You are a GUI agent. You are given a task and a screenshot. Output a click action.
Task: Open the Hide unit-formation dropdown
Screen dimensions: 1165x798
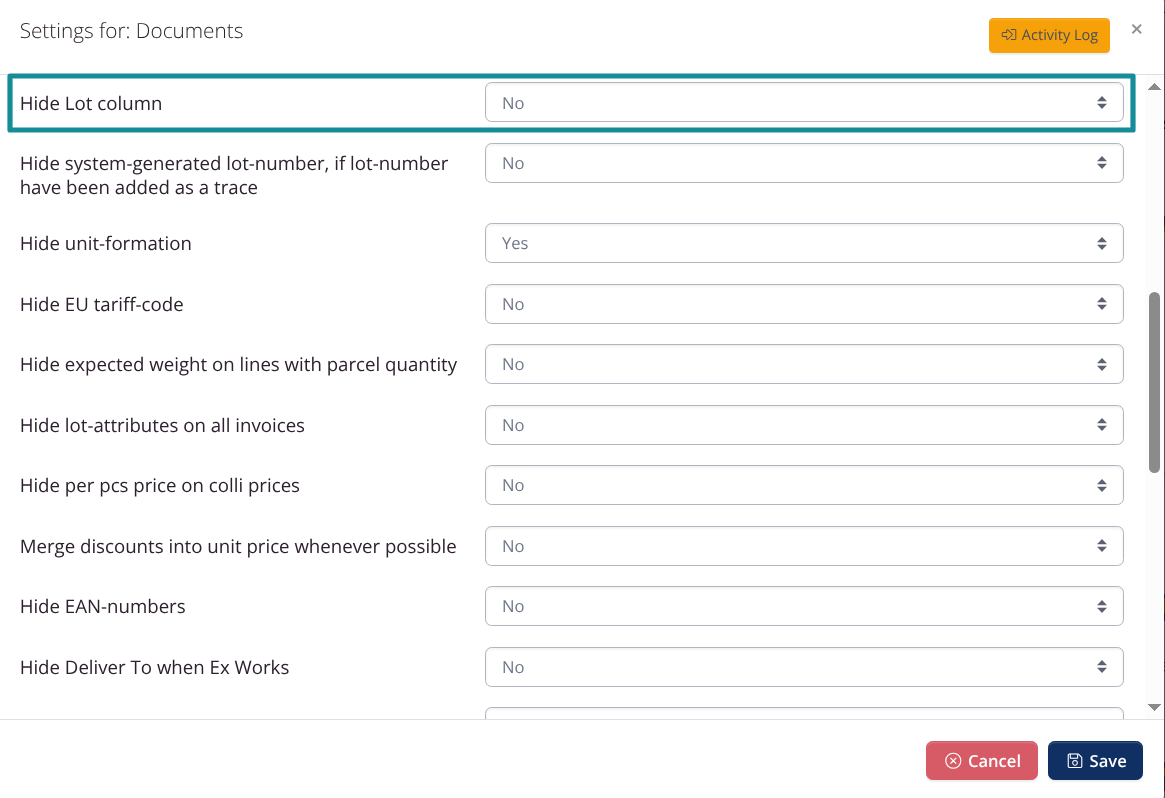[x=803, y=243]
